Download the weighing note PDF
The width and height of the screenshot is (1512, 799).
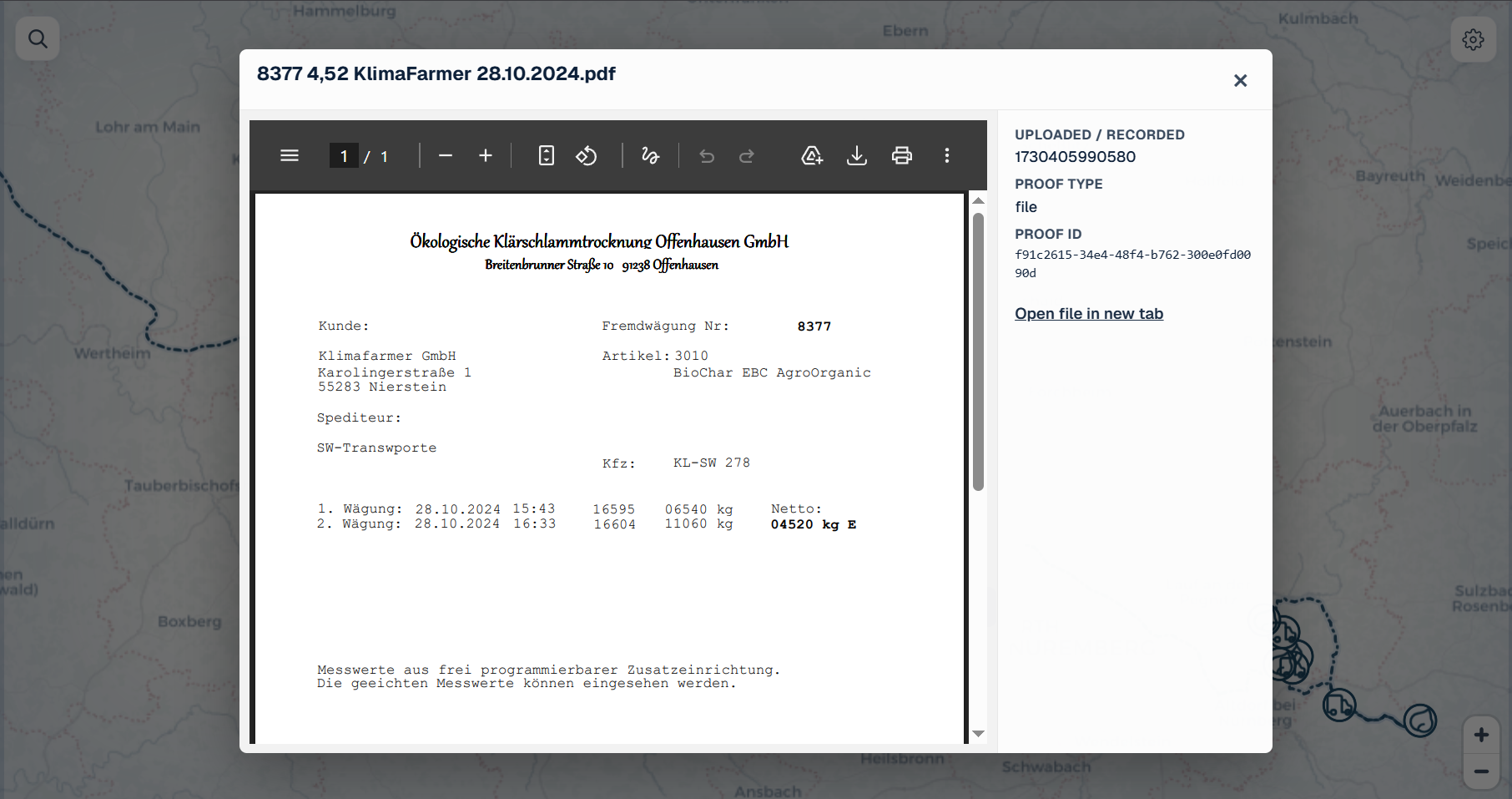[x=857, y=155]
